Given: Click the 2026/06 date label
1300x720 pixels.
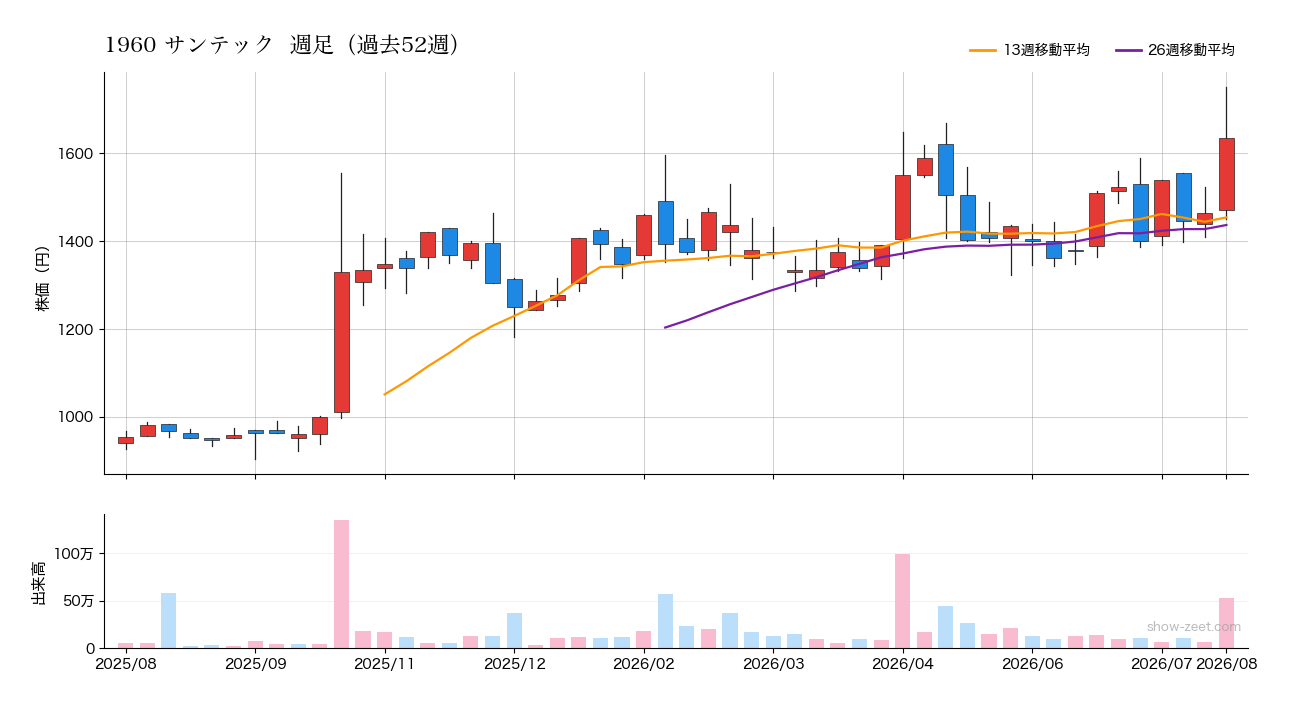Looking at the screenshot, I should (1032, 664).
